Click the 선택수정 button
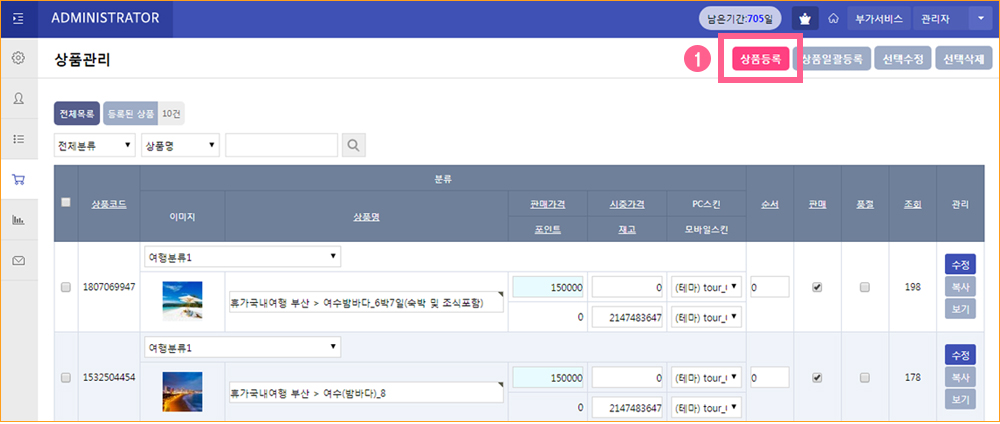1000x424 pixels. coord(903,59)
